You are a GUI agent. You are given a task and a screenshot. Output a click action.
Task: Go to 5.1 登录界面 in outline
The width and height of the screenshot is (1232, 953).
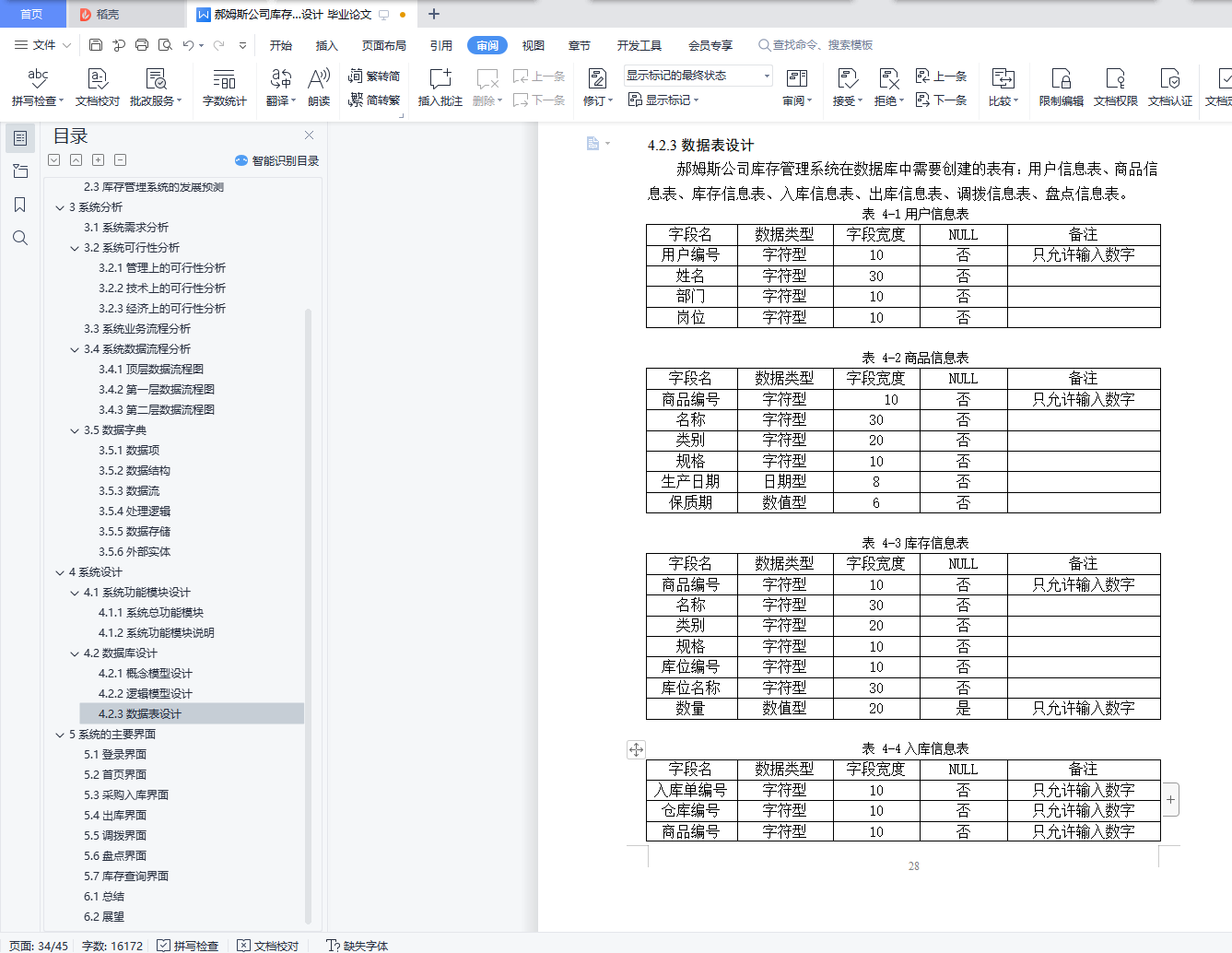115,755
